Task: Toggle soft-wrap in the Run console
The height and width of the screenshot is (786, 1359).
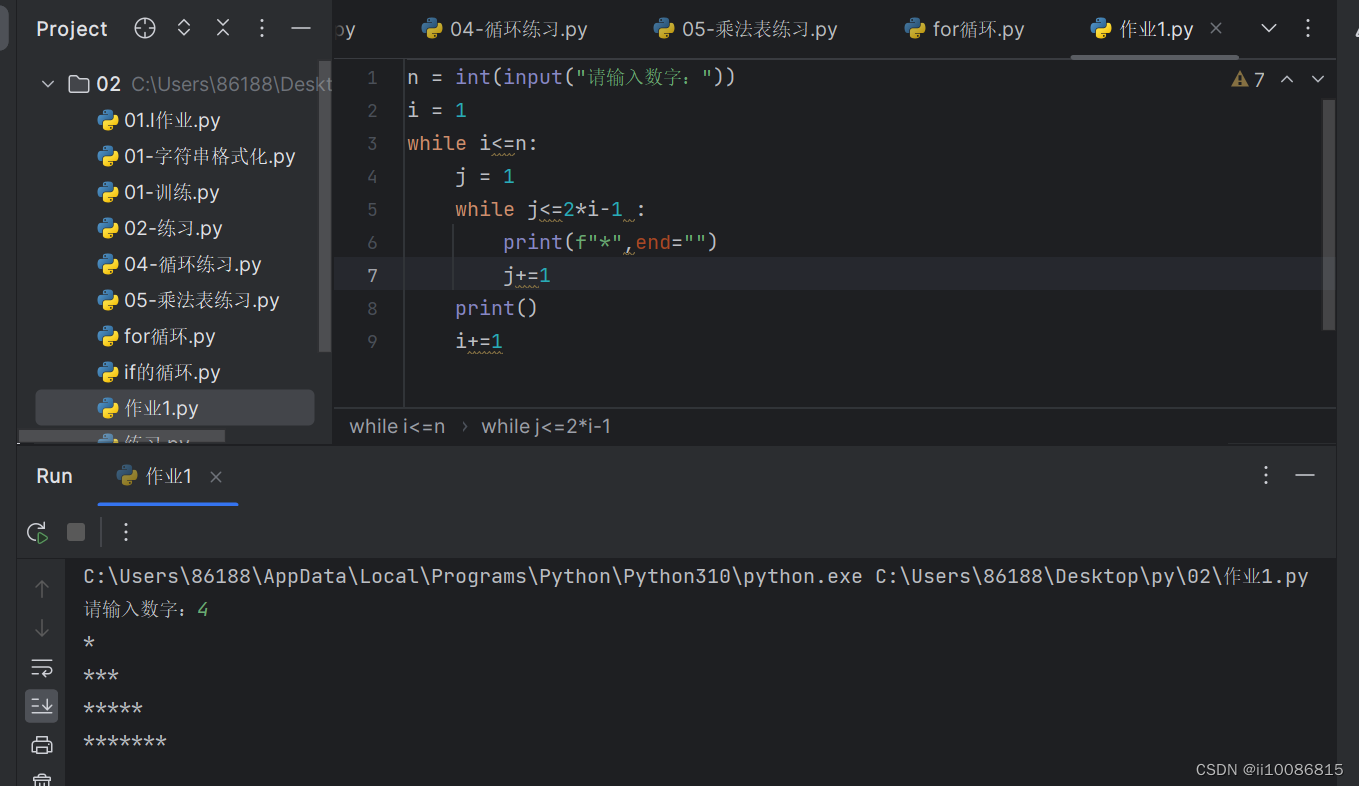Action: 41,667
